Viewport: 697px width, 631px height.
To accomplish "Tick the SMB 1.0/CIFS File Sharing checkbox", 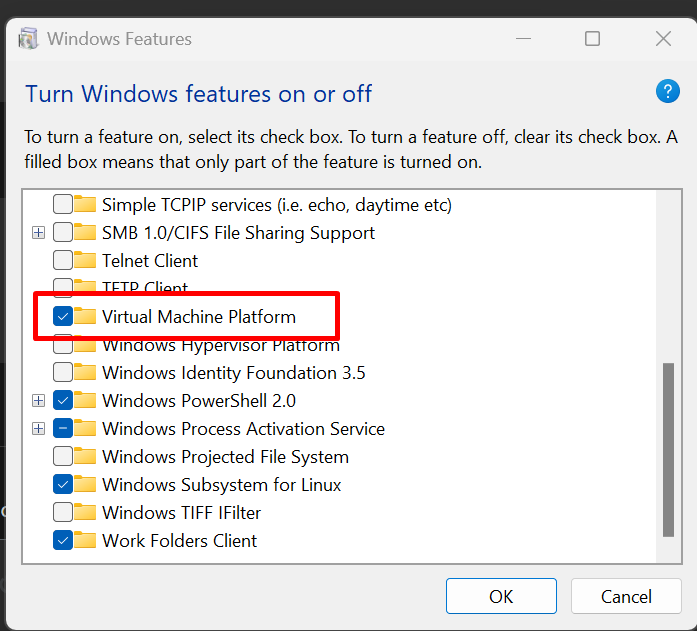I will tap(63, 232).
